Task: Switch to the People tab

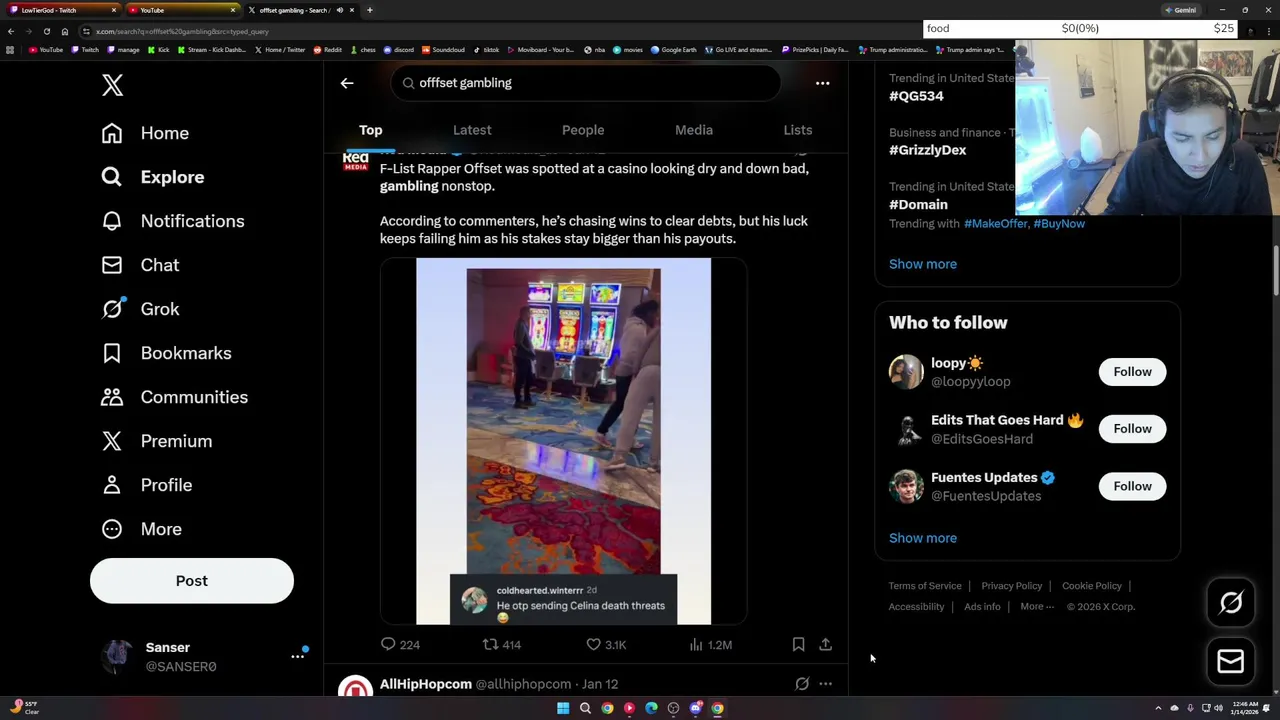Action: (x=583, y=130)
